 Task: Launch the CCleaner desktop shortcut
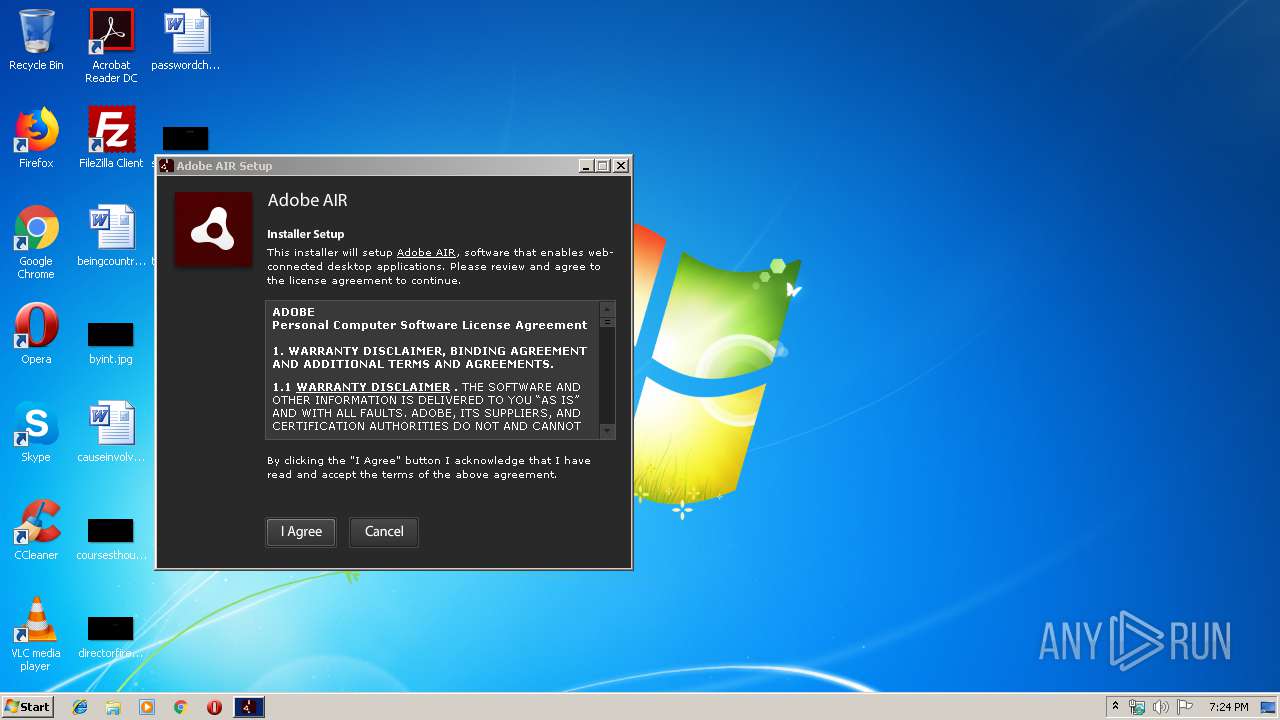[x=36, y=530]
